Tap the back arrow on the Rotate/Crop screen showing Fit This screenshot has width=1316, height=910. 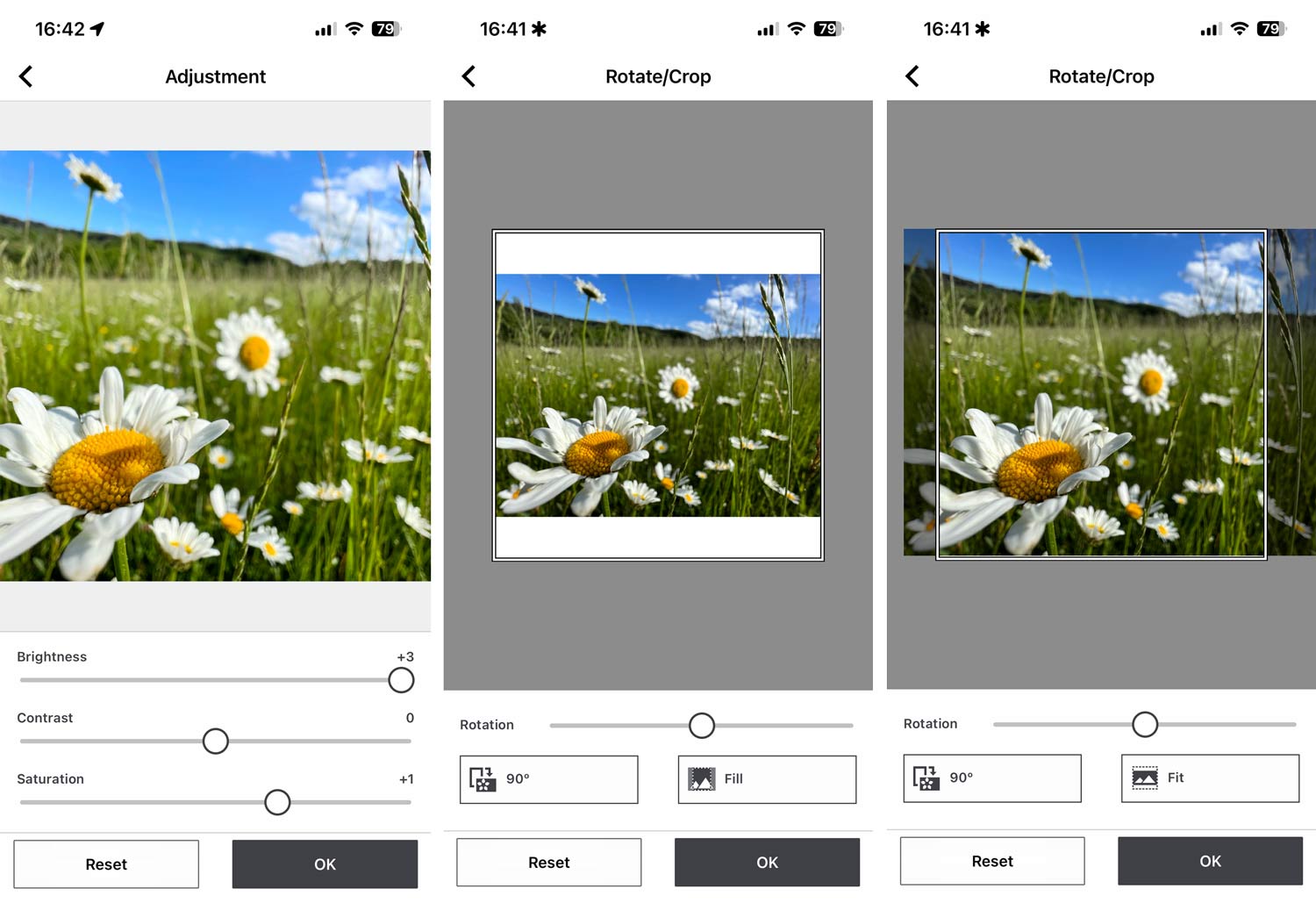[912, 76]
